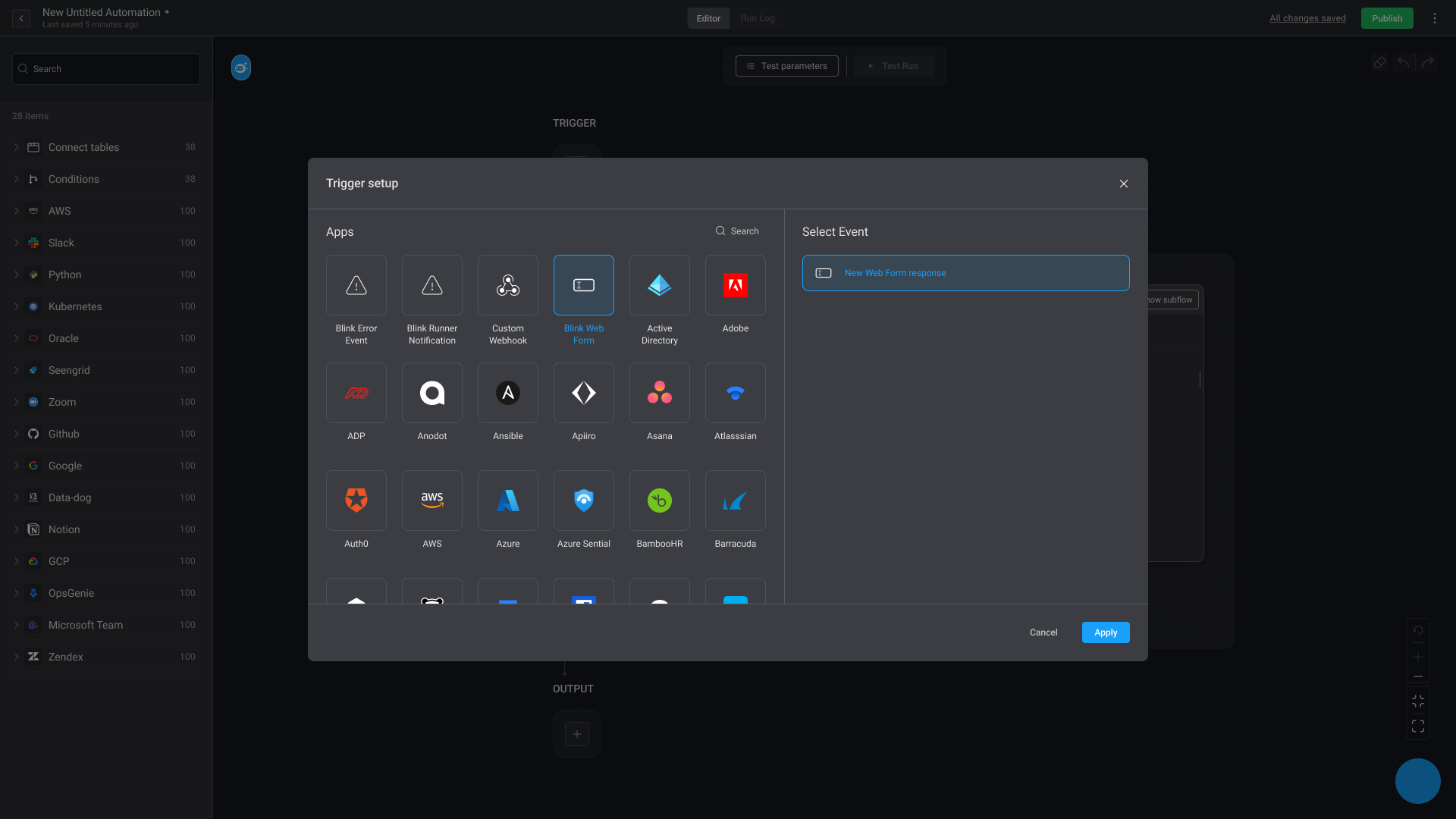Open the GCP sidebar item
The width and height of the screenshot is (1456, 819).
click(x=106, y=561)
